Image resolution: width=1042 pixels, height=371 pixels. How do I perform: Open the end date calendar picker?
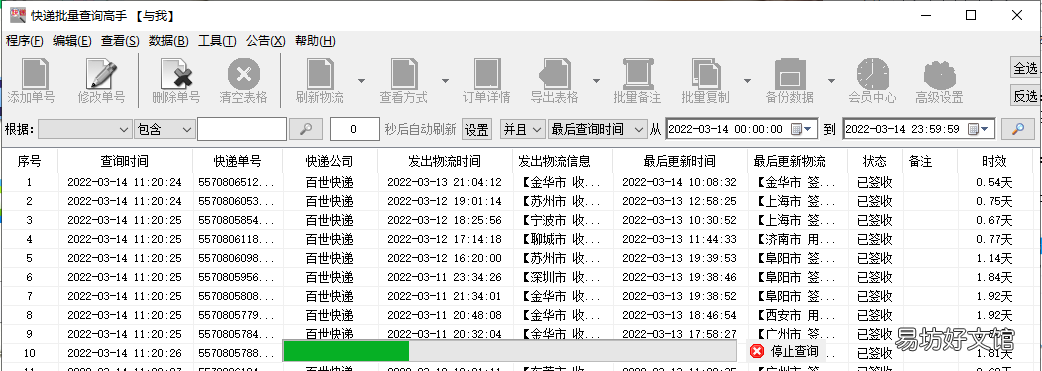click(x=980, y=129)
